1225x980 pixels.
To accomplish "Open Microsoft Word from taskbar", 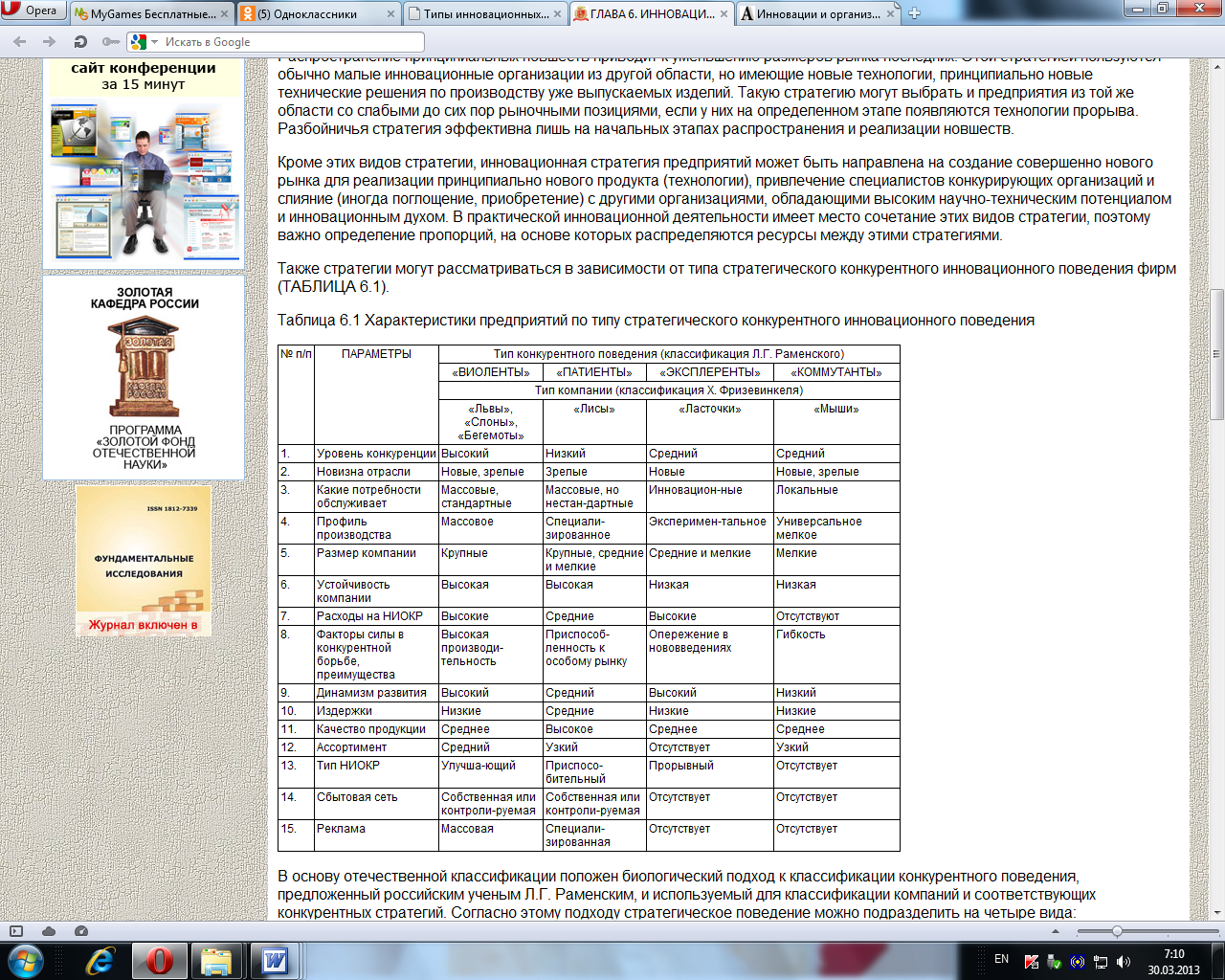I will pos(275,961).
